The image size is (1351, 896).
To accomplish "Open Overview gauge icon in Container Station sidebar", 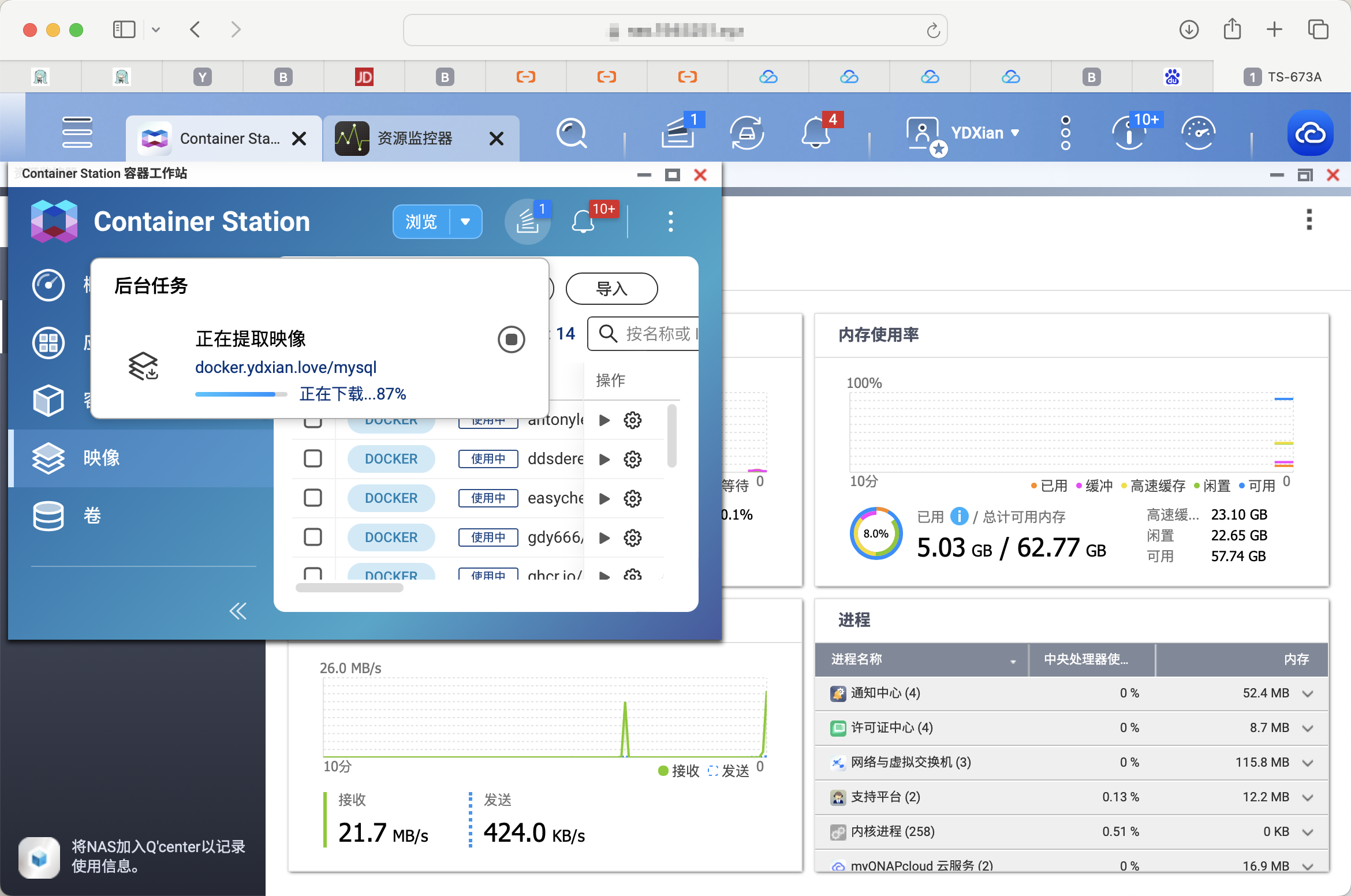I will [48, 285].
